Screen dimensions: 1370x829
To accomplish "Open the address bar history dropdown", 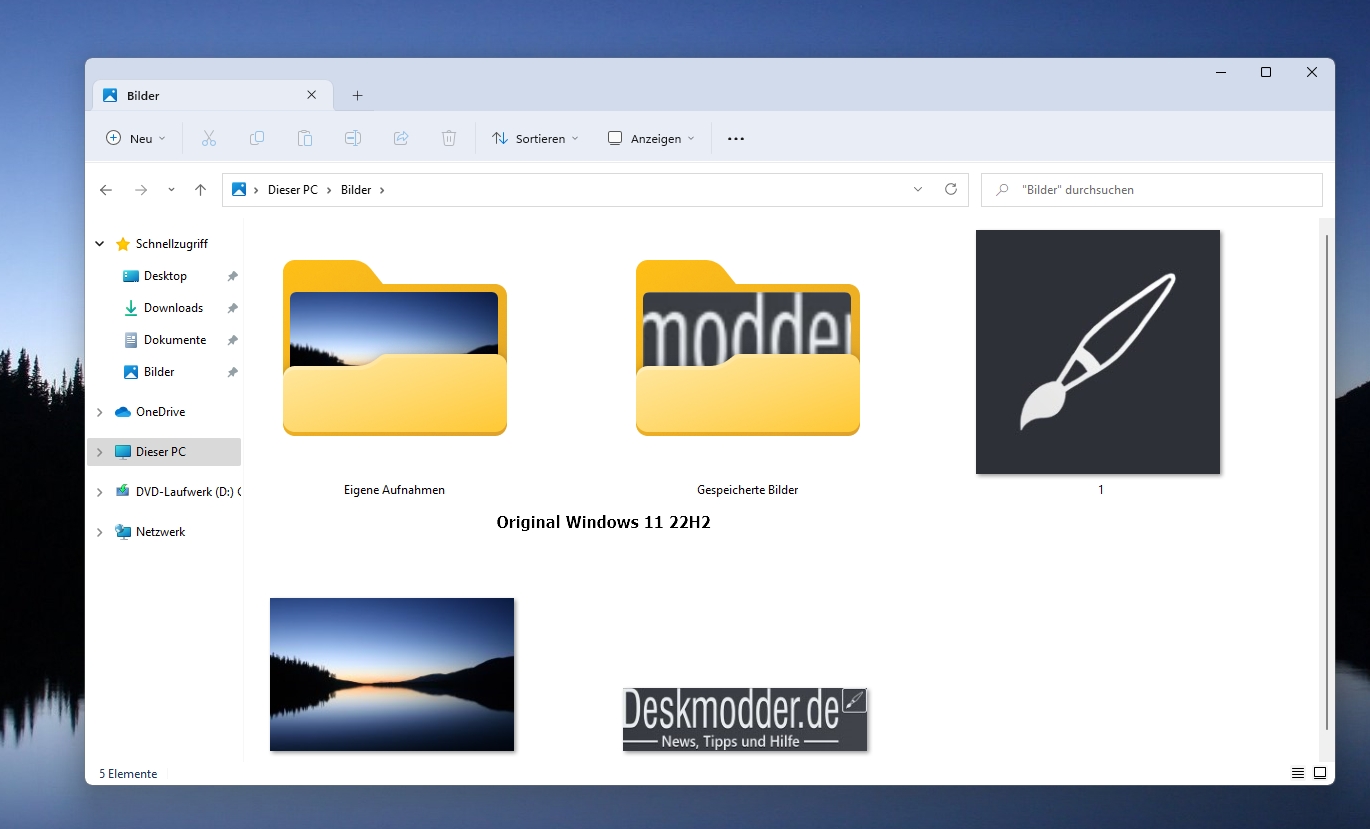I will coord(918,189).
